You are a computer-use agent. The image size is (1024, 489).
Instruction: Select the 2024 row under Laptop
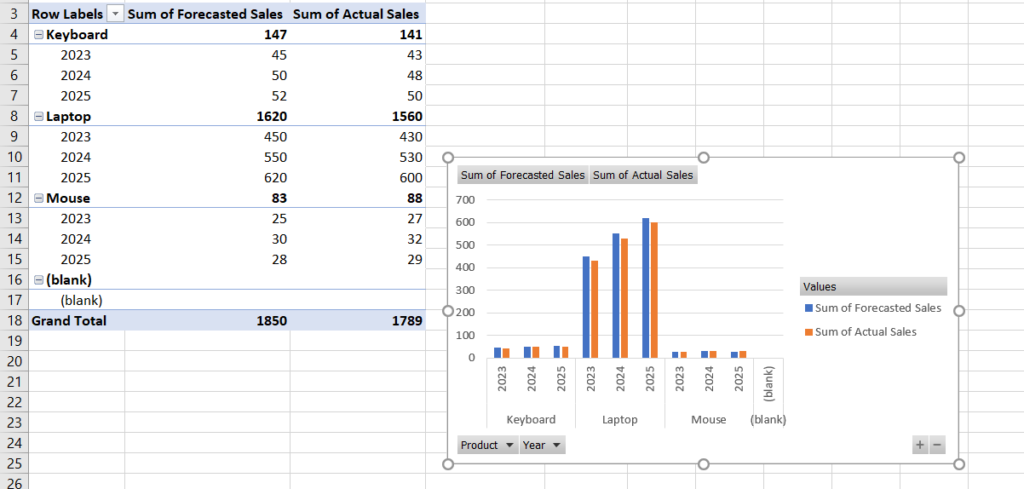77,157
